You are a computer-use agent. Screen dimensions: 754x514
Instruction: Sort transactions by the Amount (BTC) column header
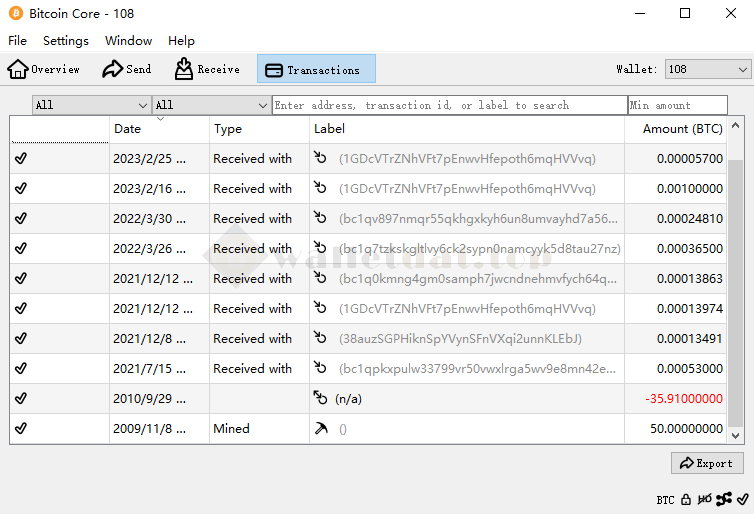(682, 129)
